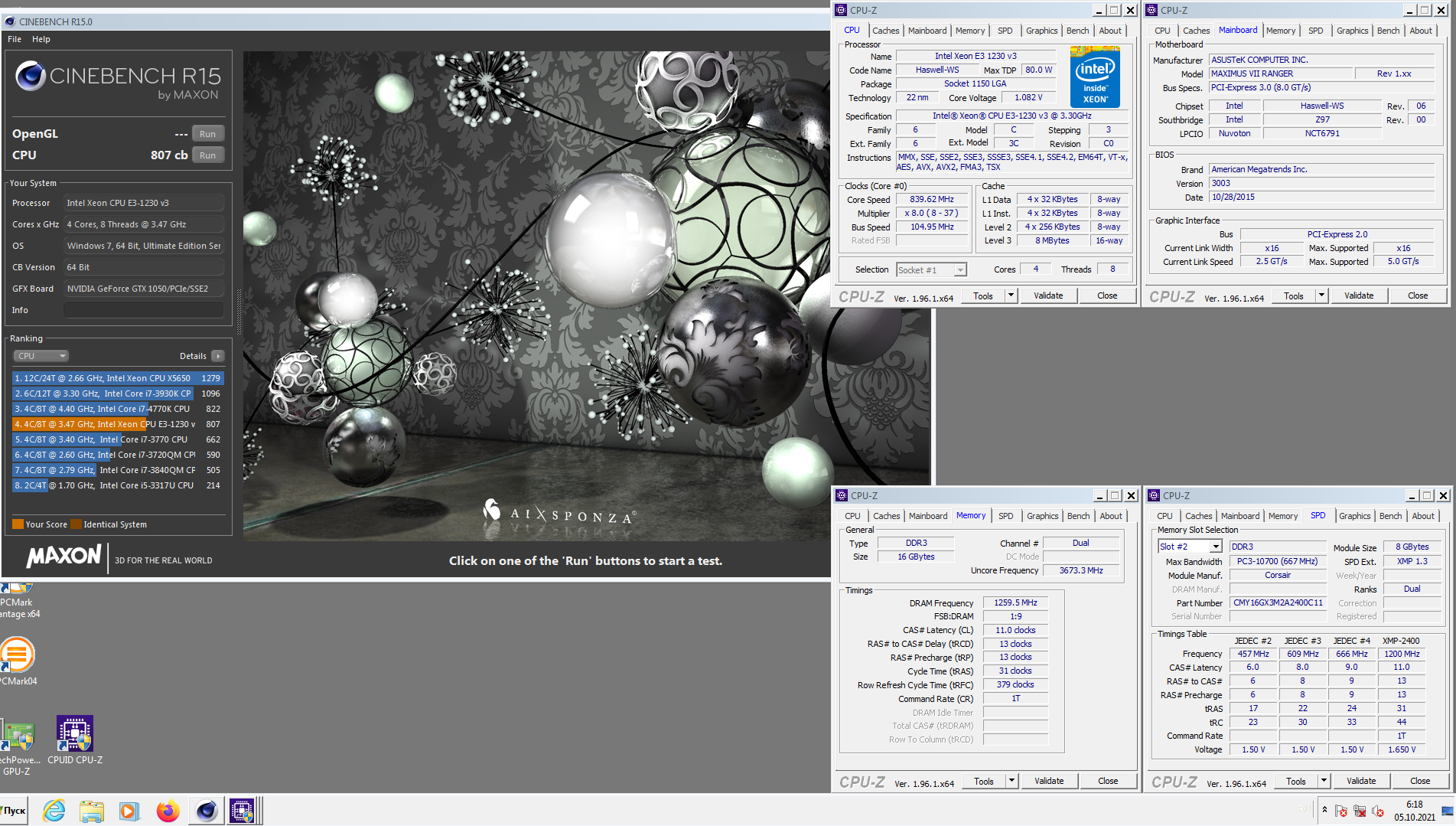Image resolution: width=1456 pixels, height=826 pixels.
Task: Switch to CPU-Z via its taskbar icon
Action: (x=242, y=811)
